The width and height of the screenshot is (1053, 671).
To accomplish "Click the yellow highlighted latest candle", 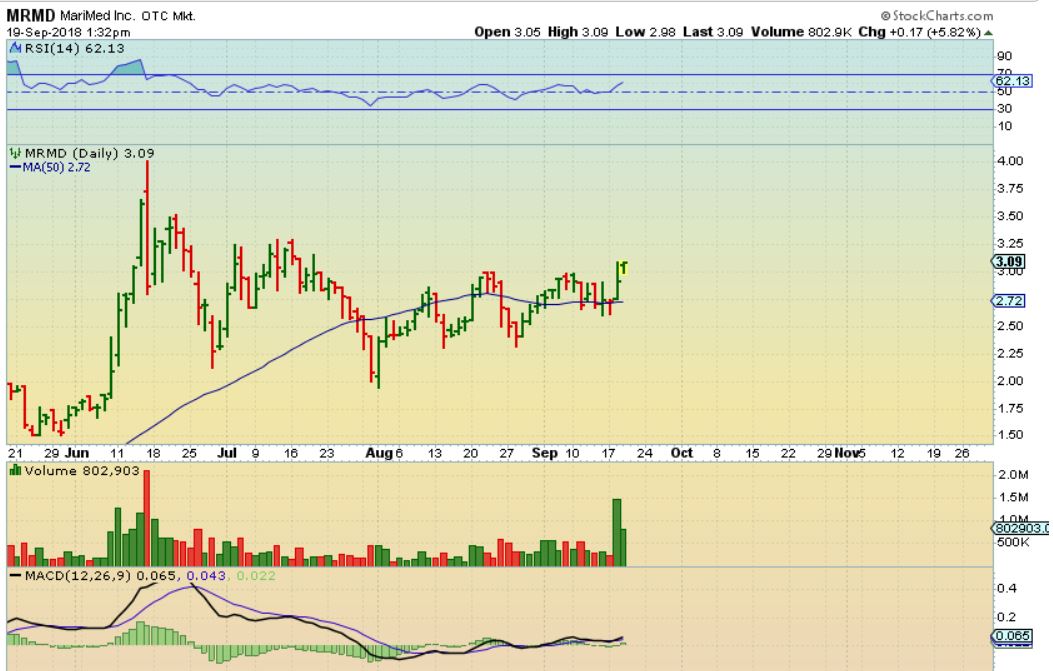I will (623, 267).
